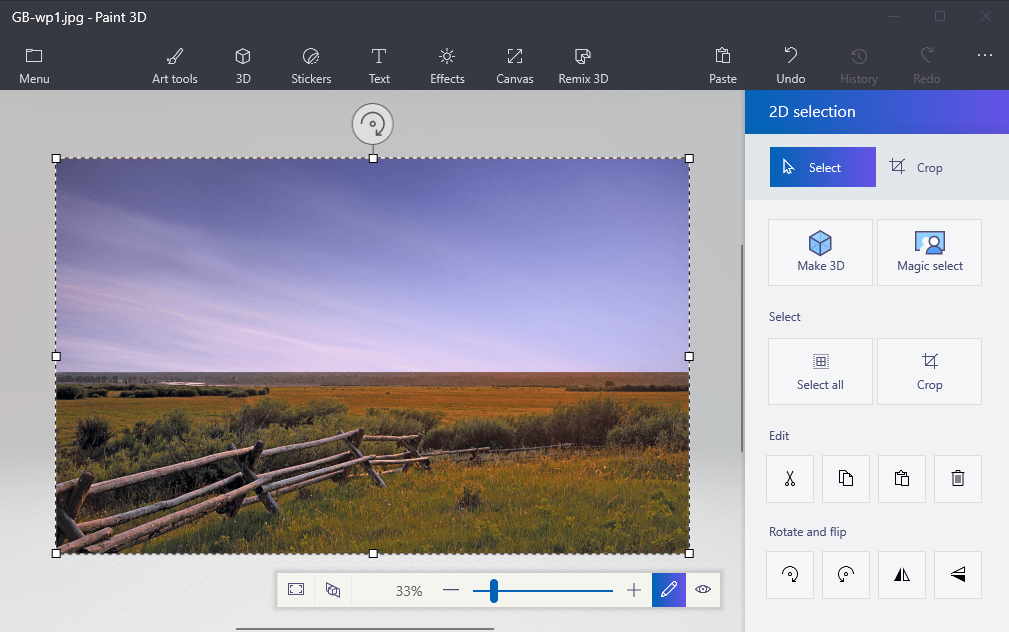The width and height of the screenshot is (1009, 632).
Task: Click the bottom-right selection handle
Action: 689,553
